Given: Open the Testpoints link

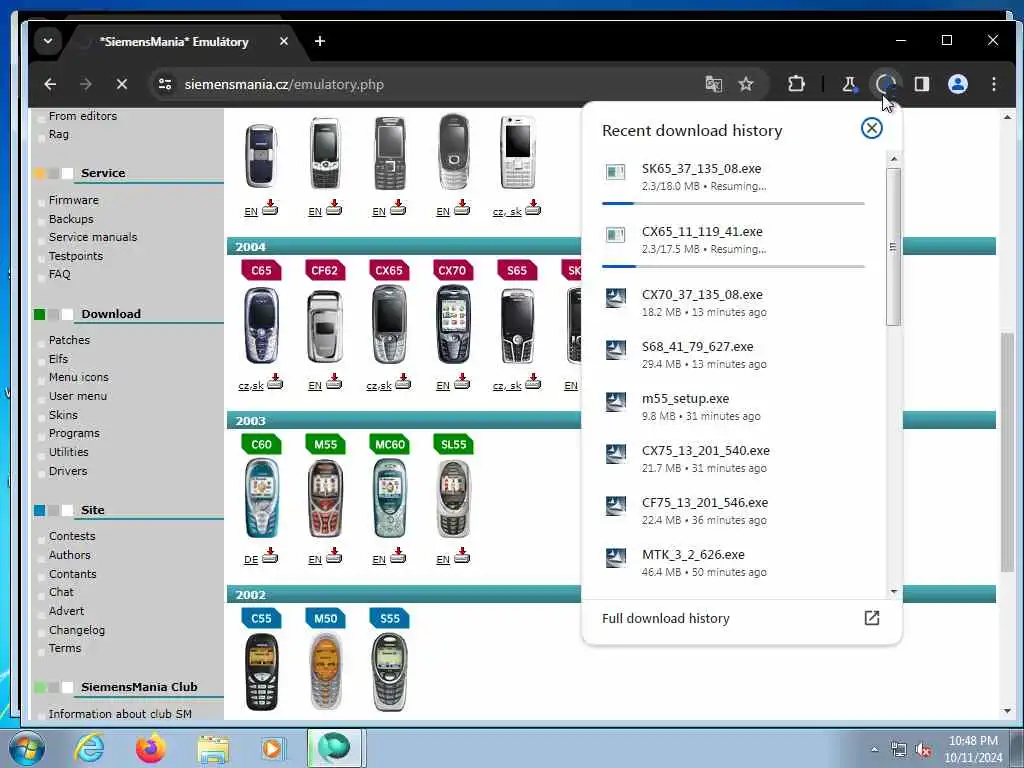Looking at the screenshot, I should (76, 256).
